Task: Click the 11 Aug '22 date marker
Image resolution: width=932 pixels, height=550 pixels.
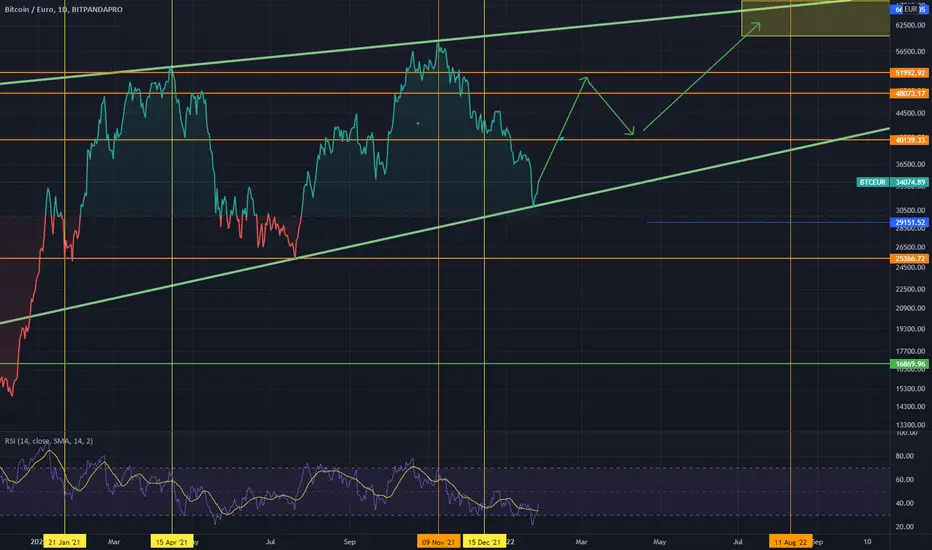Action: point(791,542)
